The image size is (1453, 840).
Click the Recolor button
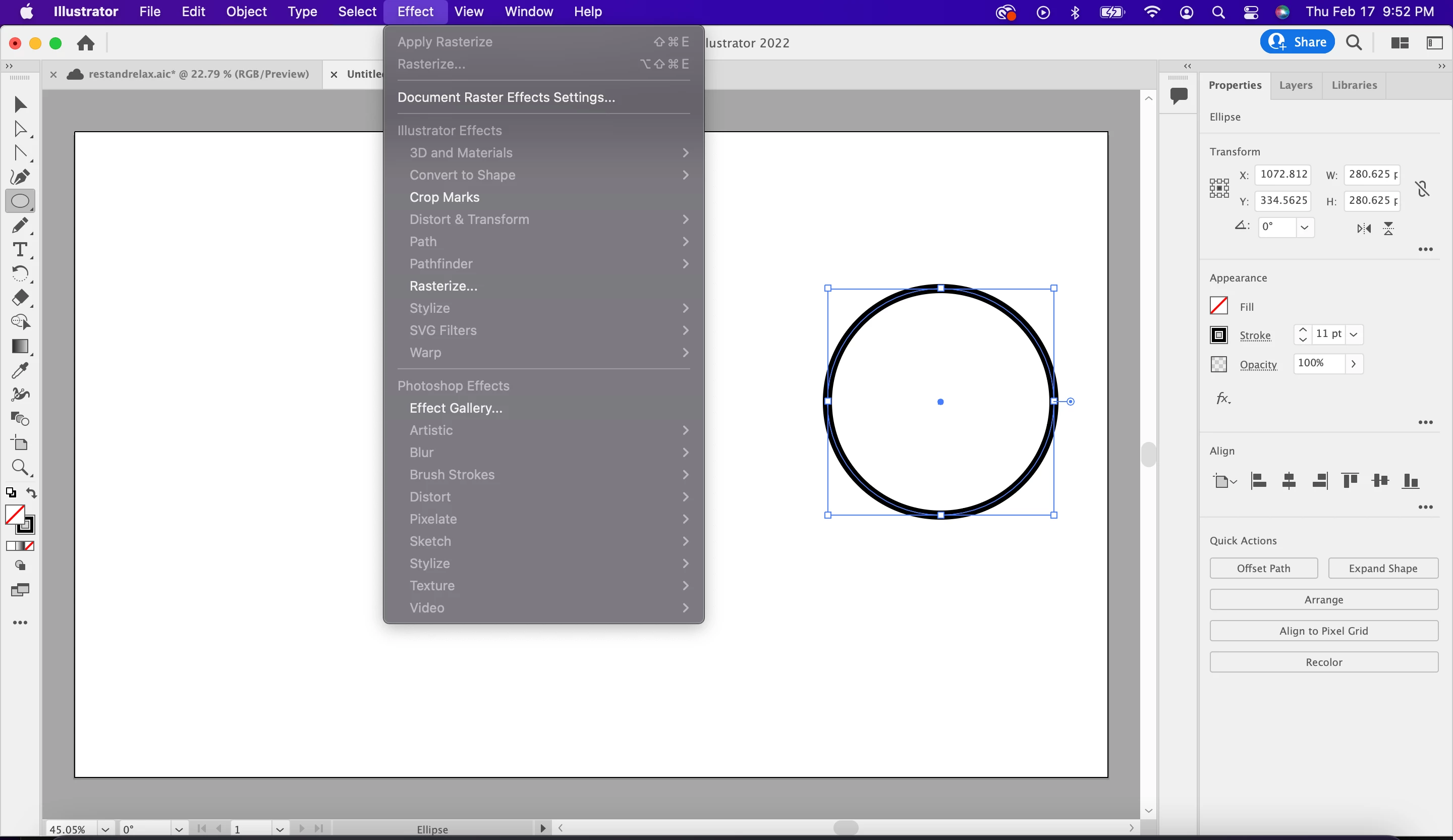(1323, 662)
